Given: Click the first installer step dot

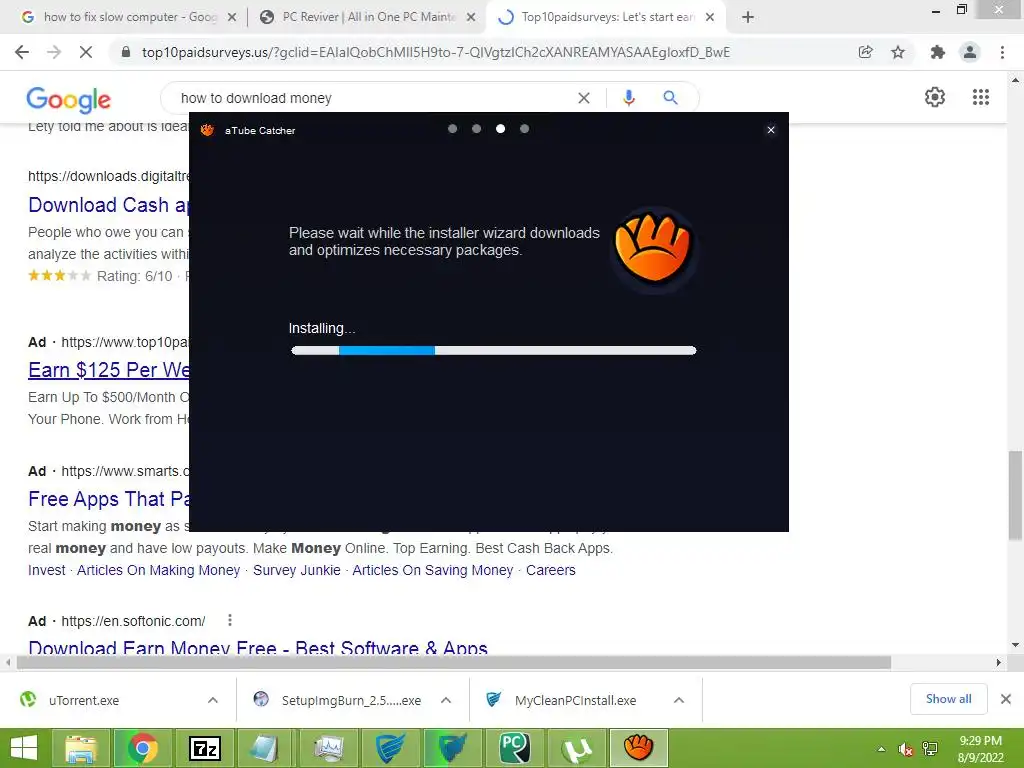Looking at the screenshot, I should click(452, 129).
